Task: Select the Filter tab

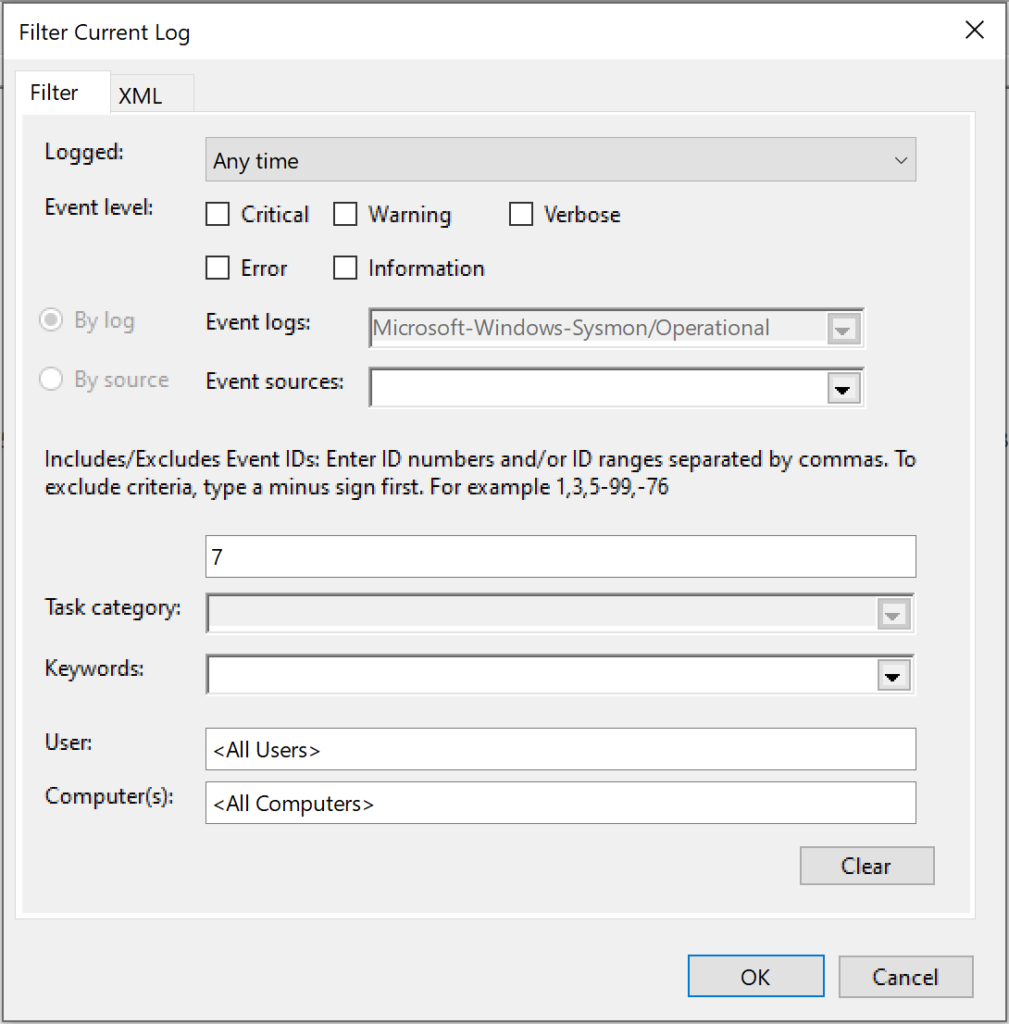Action: (55, 93)
